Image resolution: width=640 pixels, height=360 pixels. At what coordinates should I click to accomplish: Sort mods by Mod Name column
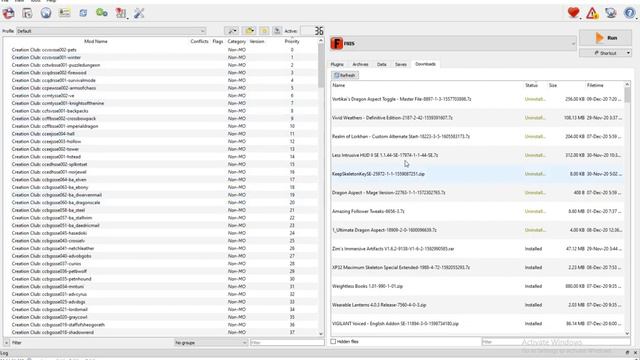[96, 41]
